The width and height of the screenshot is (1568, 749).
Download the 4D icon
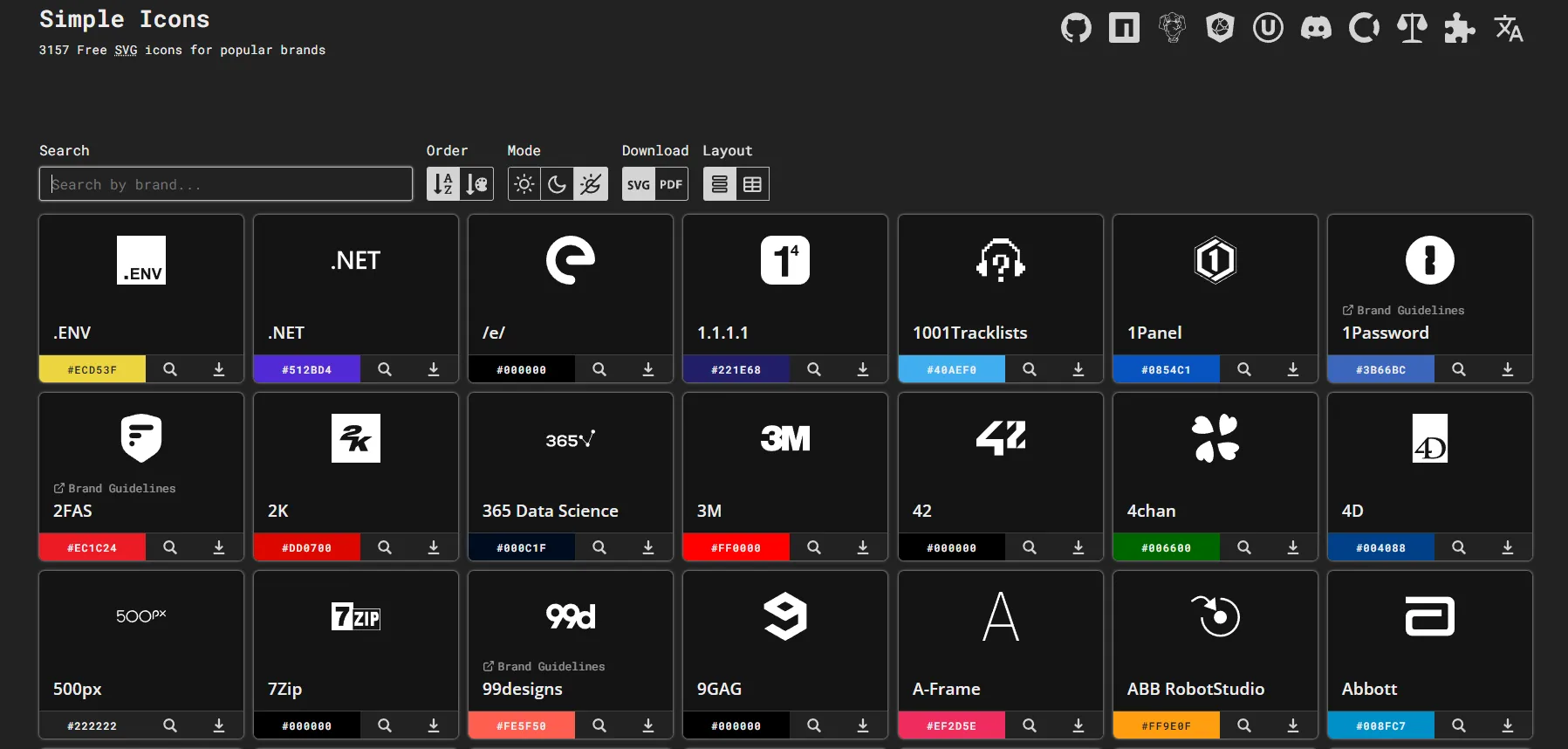[x=1508, y=547]
